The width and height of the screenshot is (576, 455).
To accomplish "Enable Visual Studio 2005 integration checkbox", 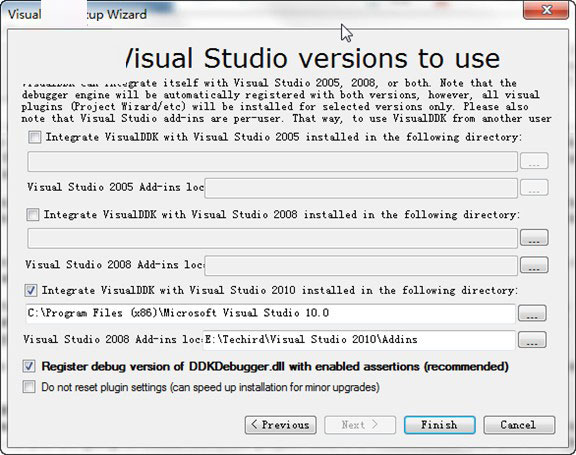I will (35, 137).
